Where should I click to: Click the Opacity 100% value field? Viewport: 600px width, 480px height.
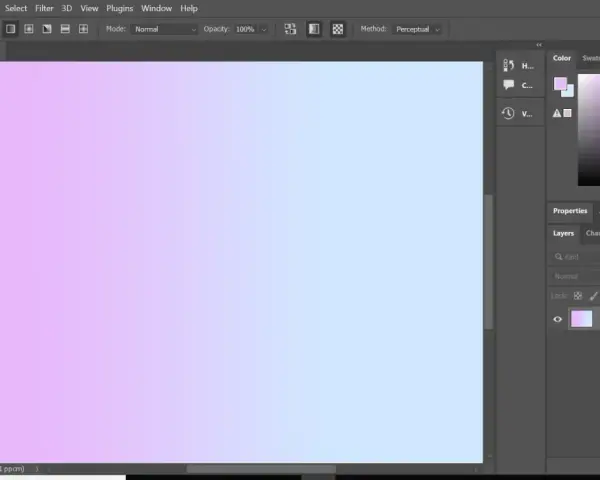click(245, 29)
